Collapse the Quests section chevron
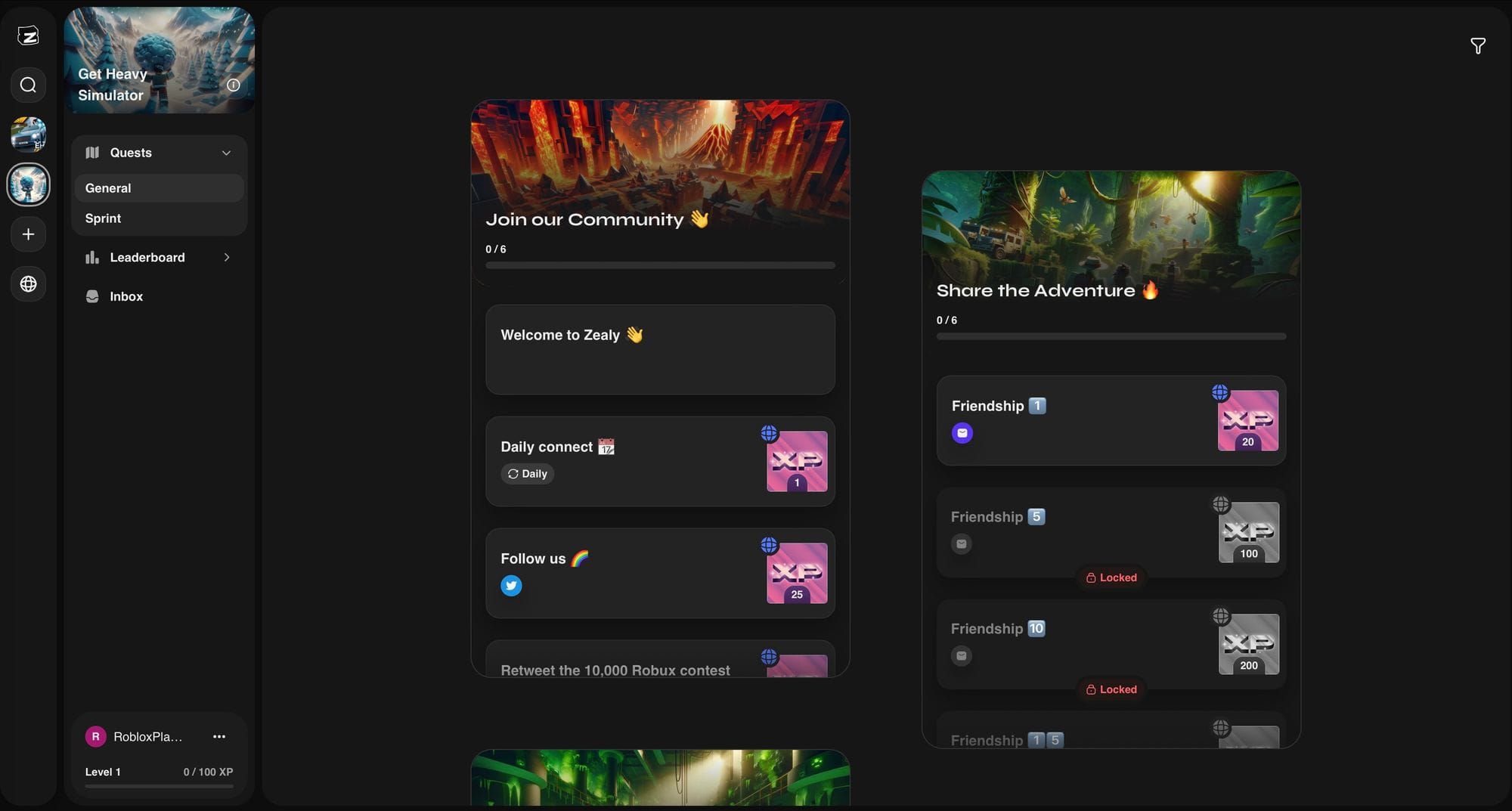Viewport: 1512px width, 811px height. [226, 153]
